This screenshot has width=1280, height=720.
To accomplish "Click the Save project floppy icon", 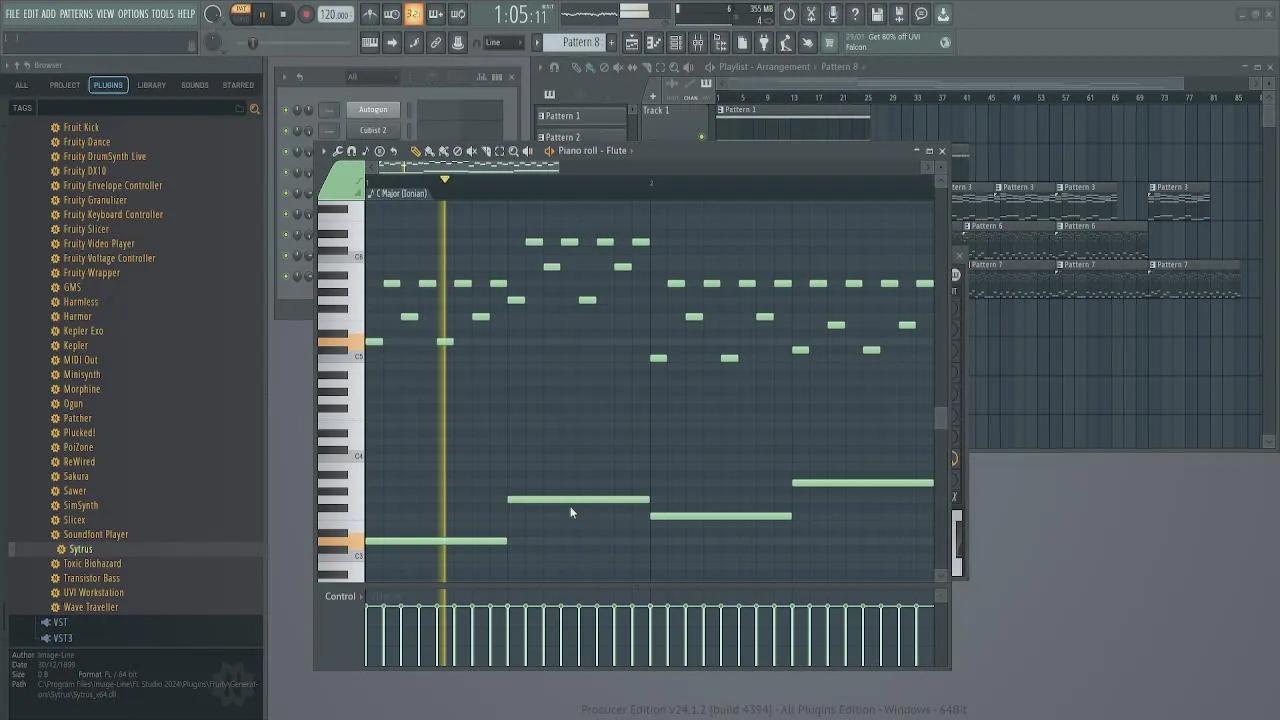I will coord(877,14).
